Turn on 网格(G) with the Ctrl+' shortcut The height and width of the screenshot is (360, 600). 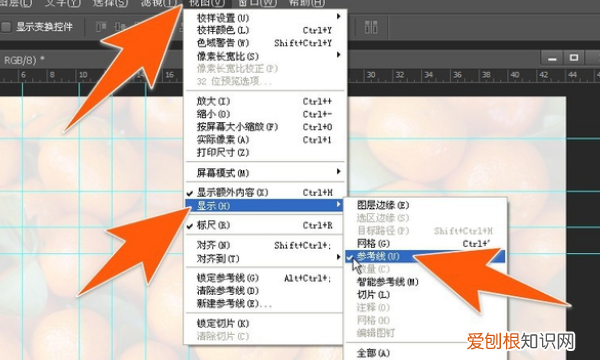click(x=425, y=243)
